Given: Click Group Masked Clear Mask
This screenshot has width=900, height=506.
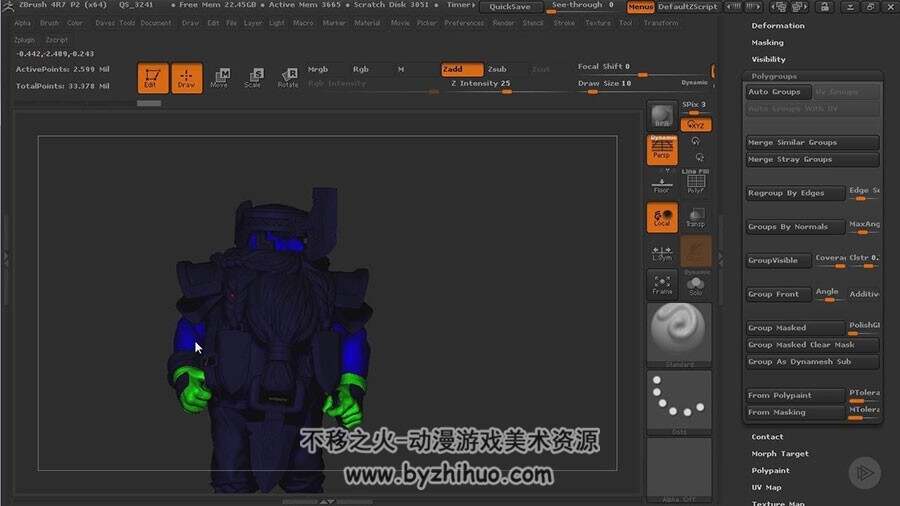Looking at the screenshot, I should tap(812, 345).
